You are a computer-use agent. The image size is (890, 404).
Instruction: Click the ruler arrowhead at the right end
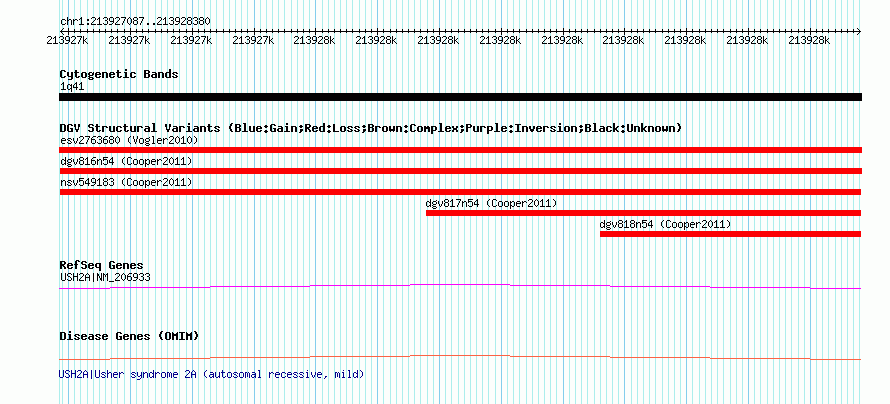[x=858, y=31]
